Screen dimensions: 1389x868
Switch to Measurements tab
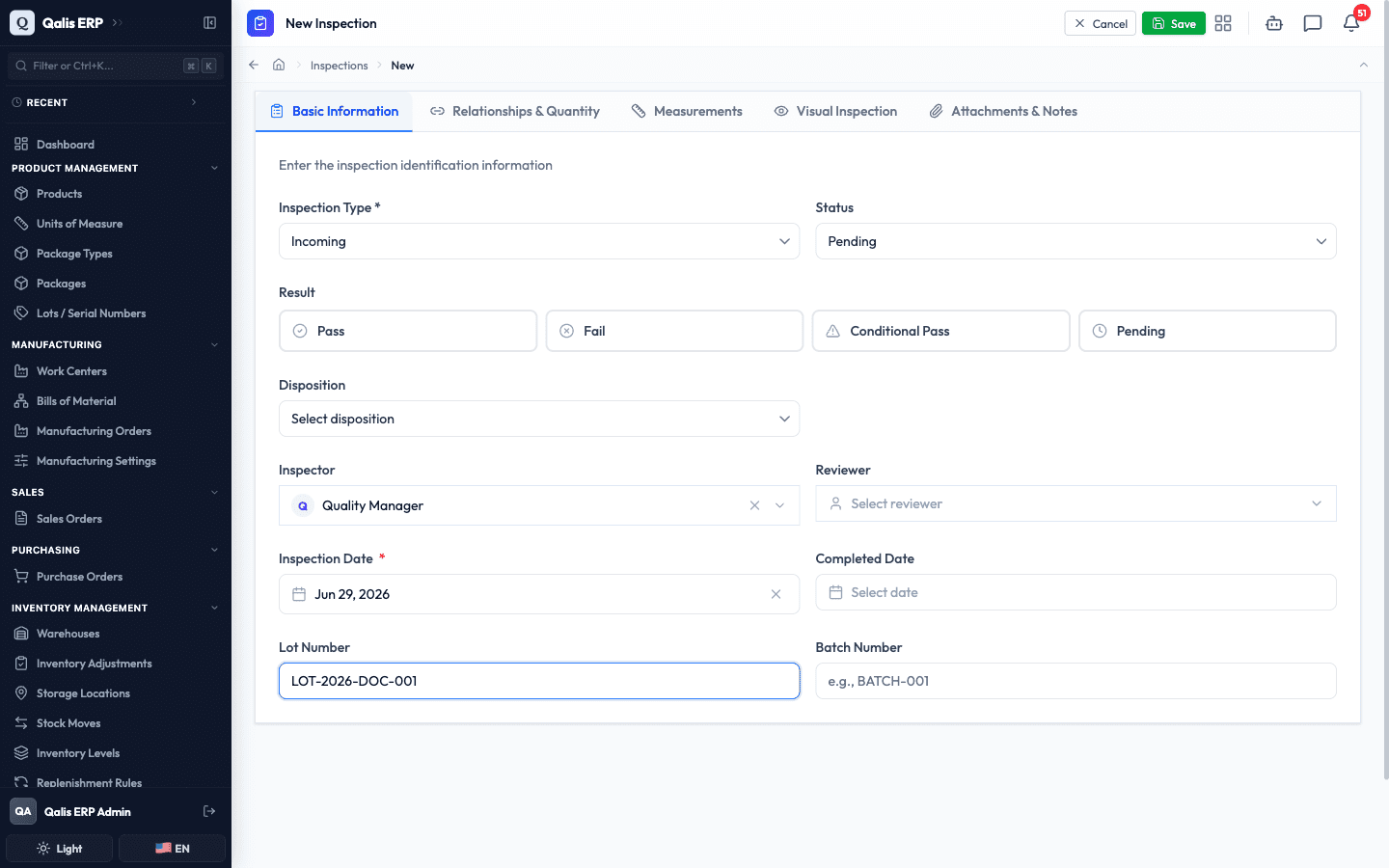(x=687, y=112)
